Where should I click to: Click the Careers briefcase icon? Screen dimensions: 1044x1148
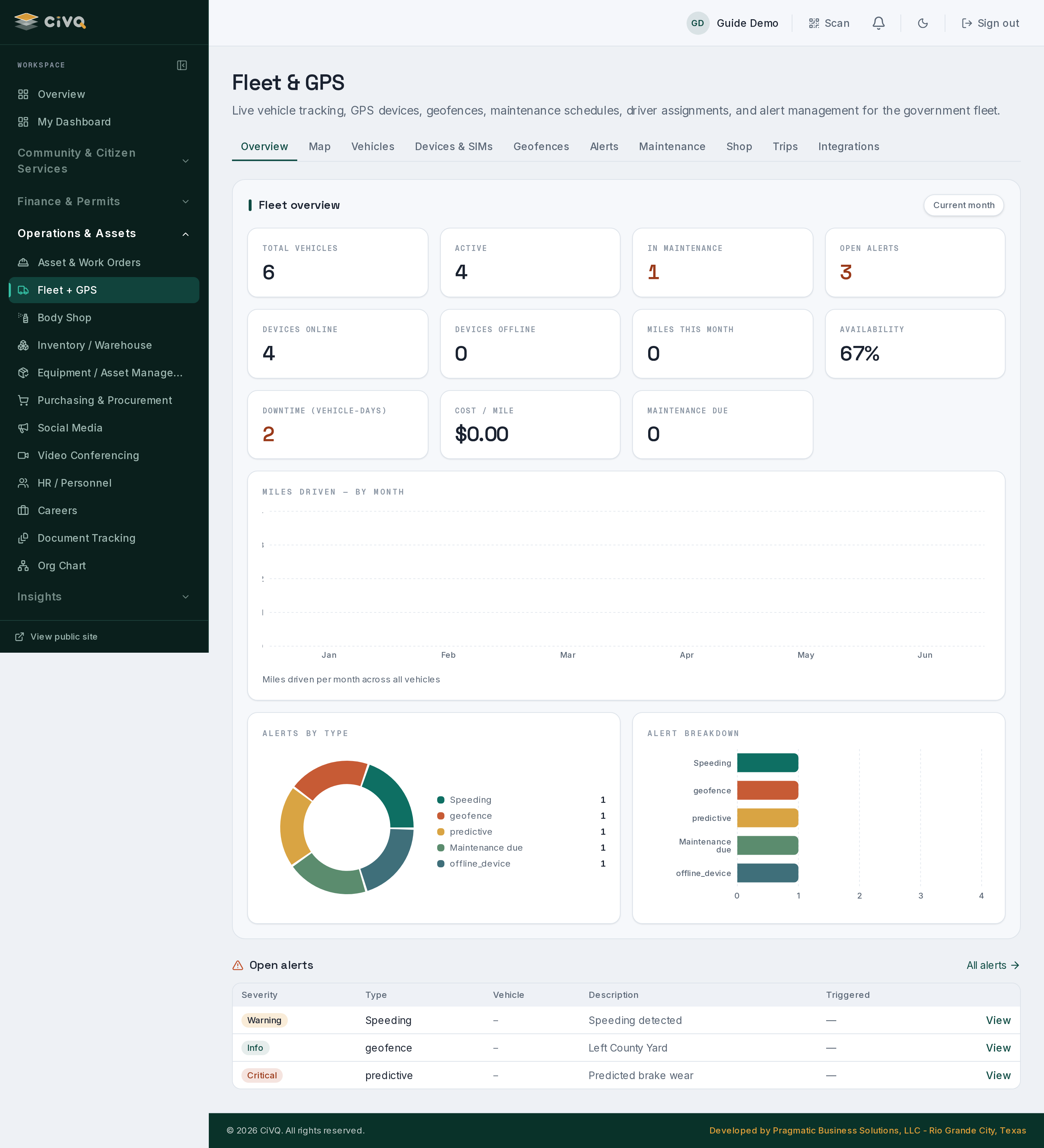23,511
